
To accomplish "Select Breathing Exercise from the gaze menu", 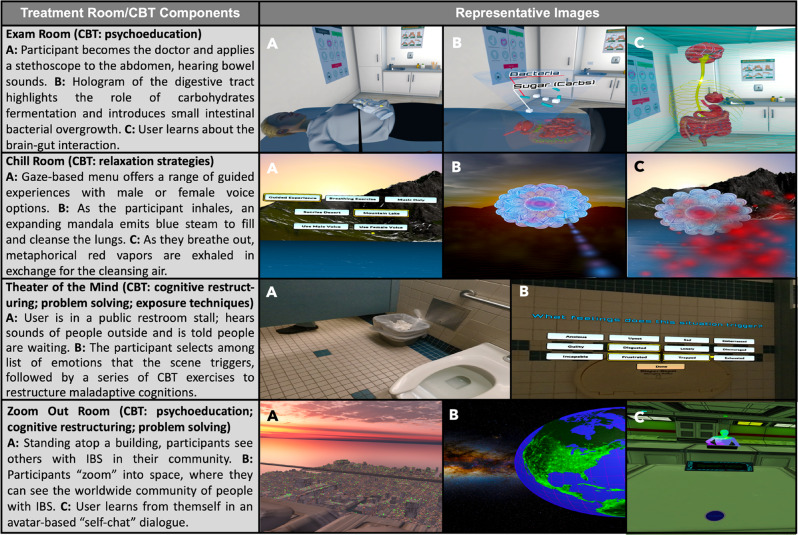I will (351, 197).
